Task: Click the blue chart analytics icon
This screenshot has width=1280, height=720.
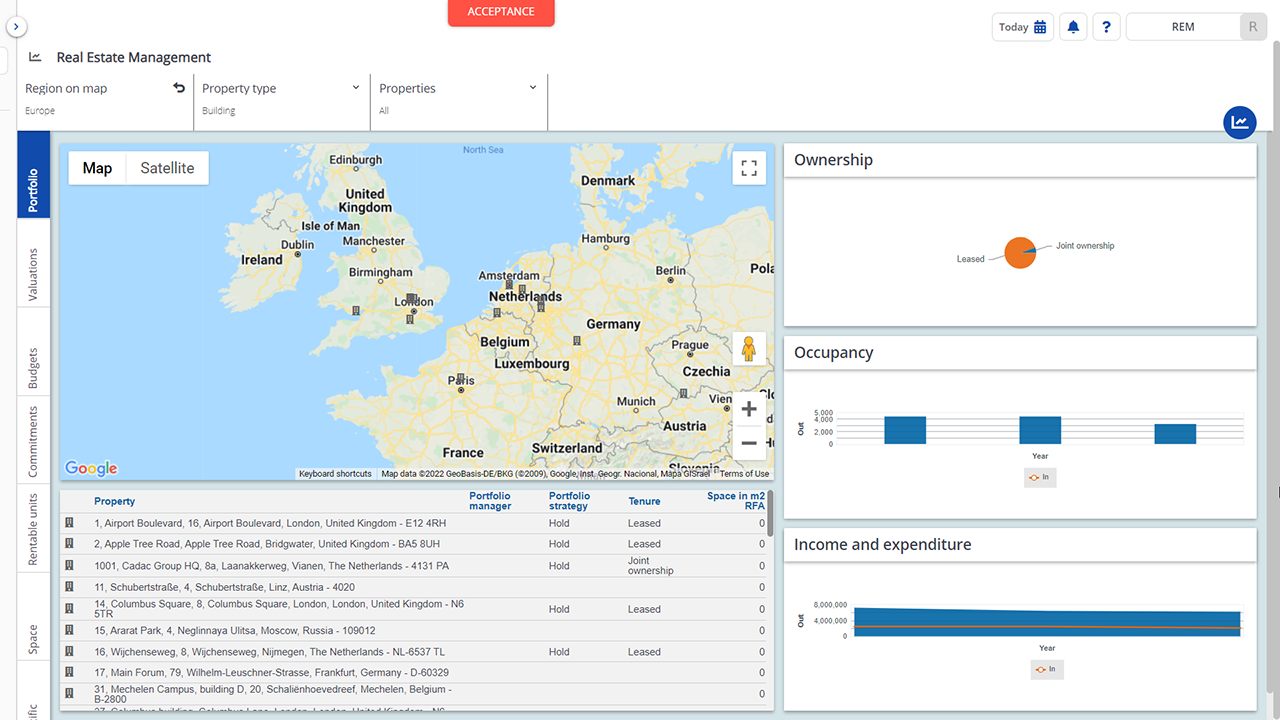Action: click(x=1239, y=122)
